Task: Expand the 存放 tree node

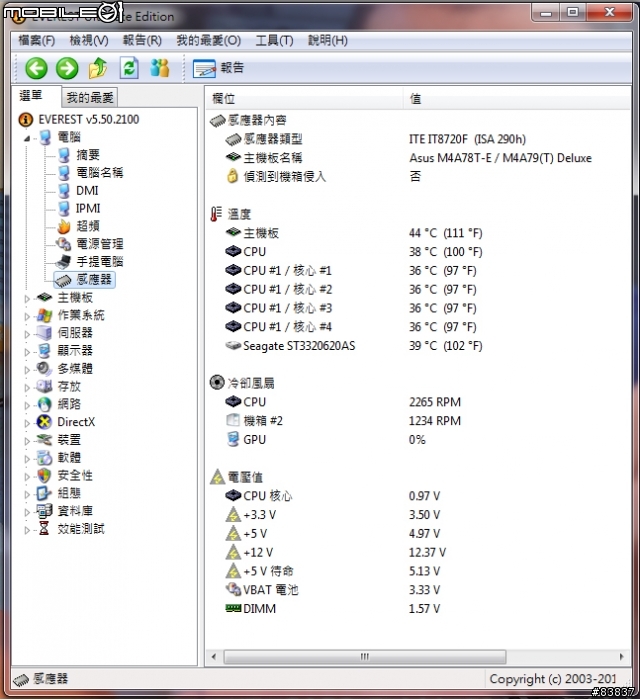Action: coord(27,388)
